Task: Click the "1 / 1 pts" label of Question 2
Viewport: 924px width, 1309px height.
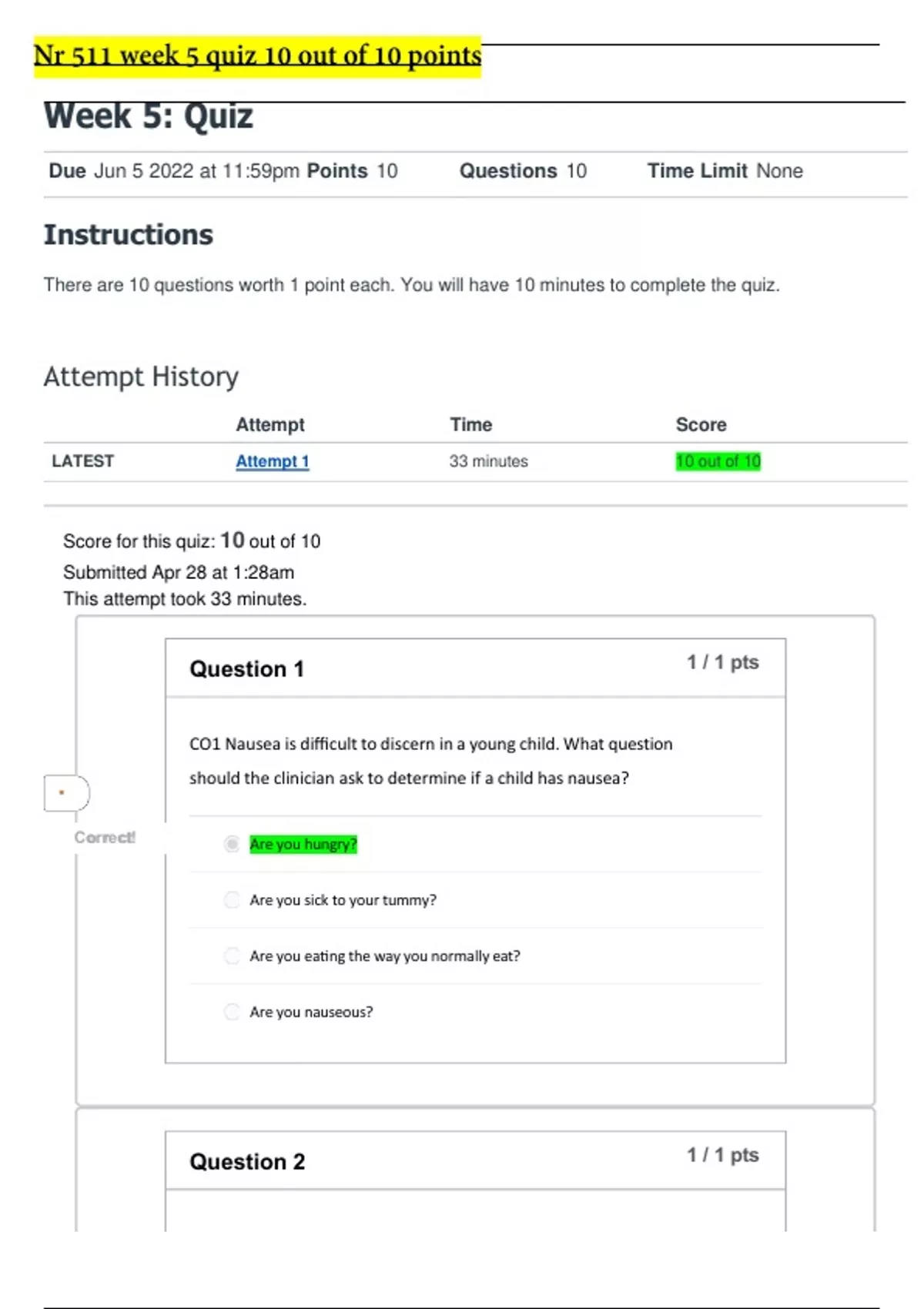Action: coord(722,1155)
